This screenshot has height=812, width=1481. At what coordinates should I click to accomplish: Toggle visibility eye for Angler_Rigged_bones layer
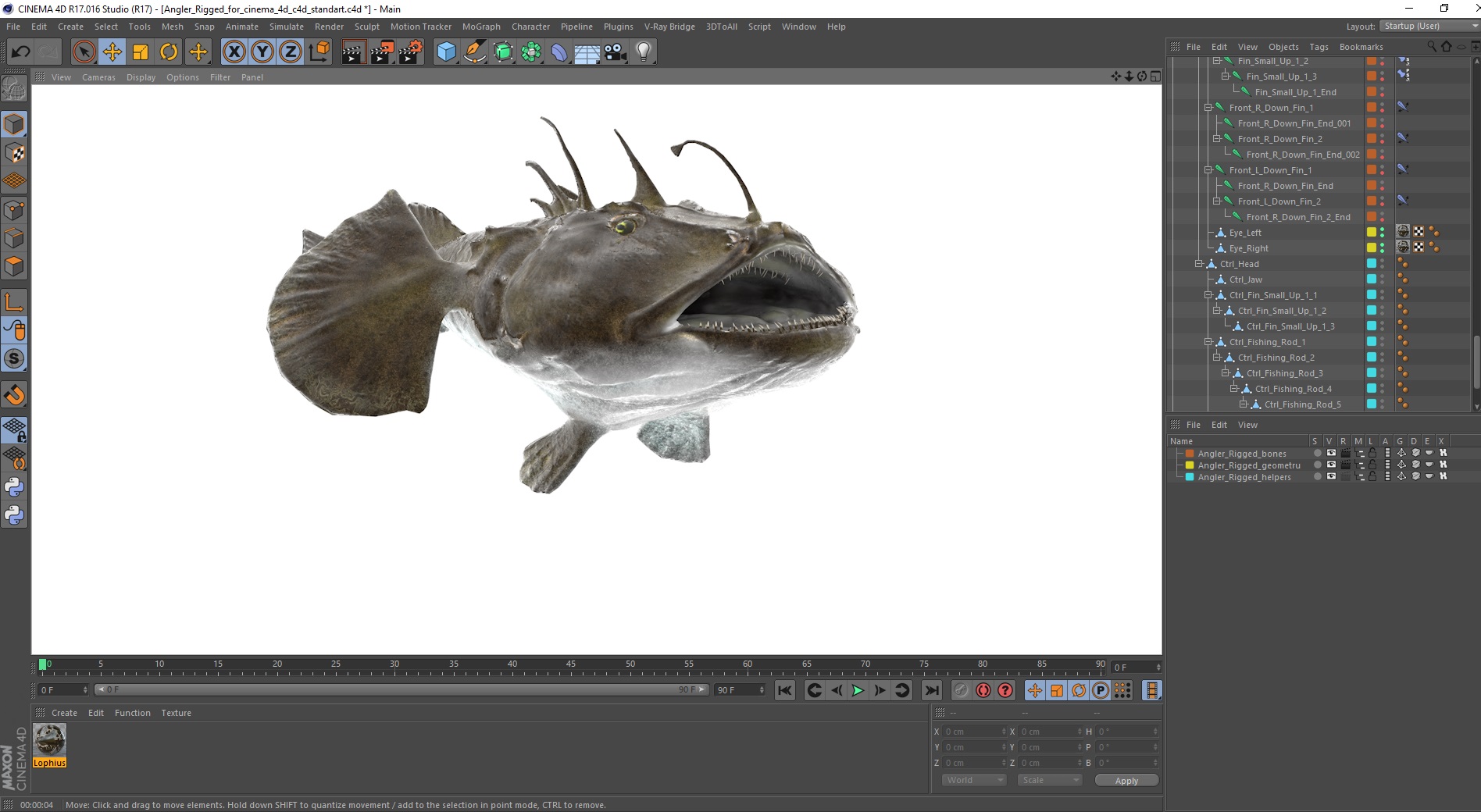1331,453
